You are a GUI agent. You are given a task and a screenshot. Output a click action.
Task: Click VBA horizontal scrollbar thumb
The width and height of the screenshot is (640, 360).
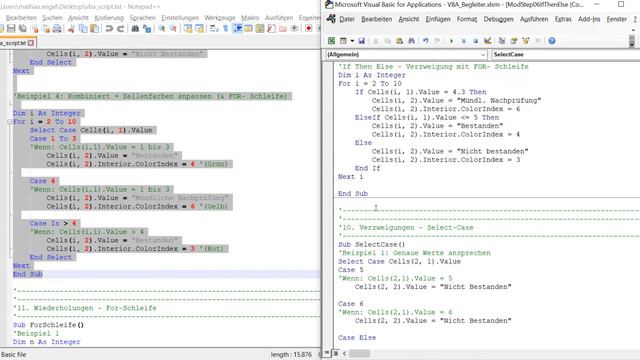pos(359,353)
